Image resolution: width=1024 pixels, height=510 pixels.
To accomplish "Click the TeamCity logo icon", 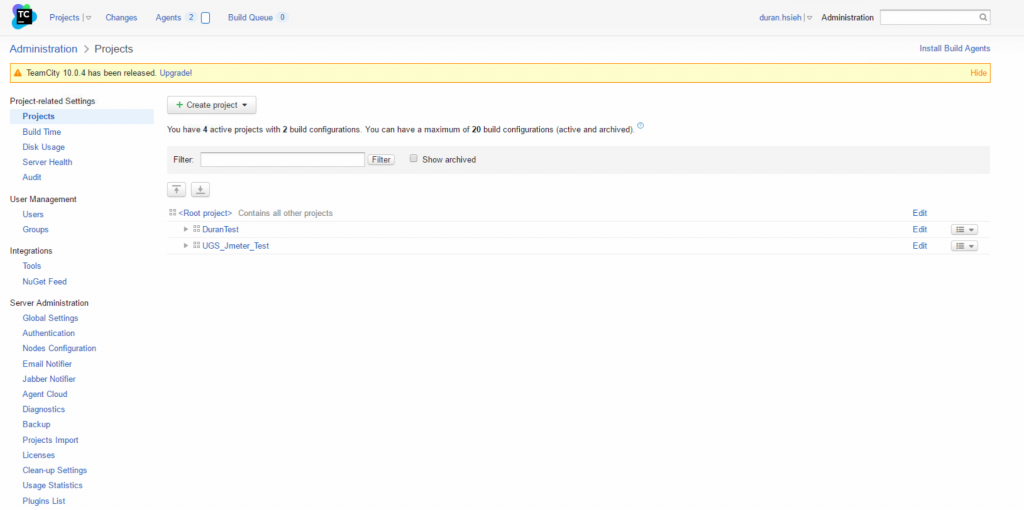I will tap(24, 16).
